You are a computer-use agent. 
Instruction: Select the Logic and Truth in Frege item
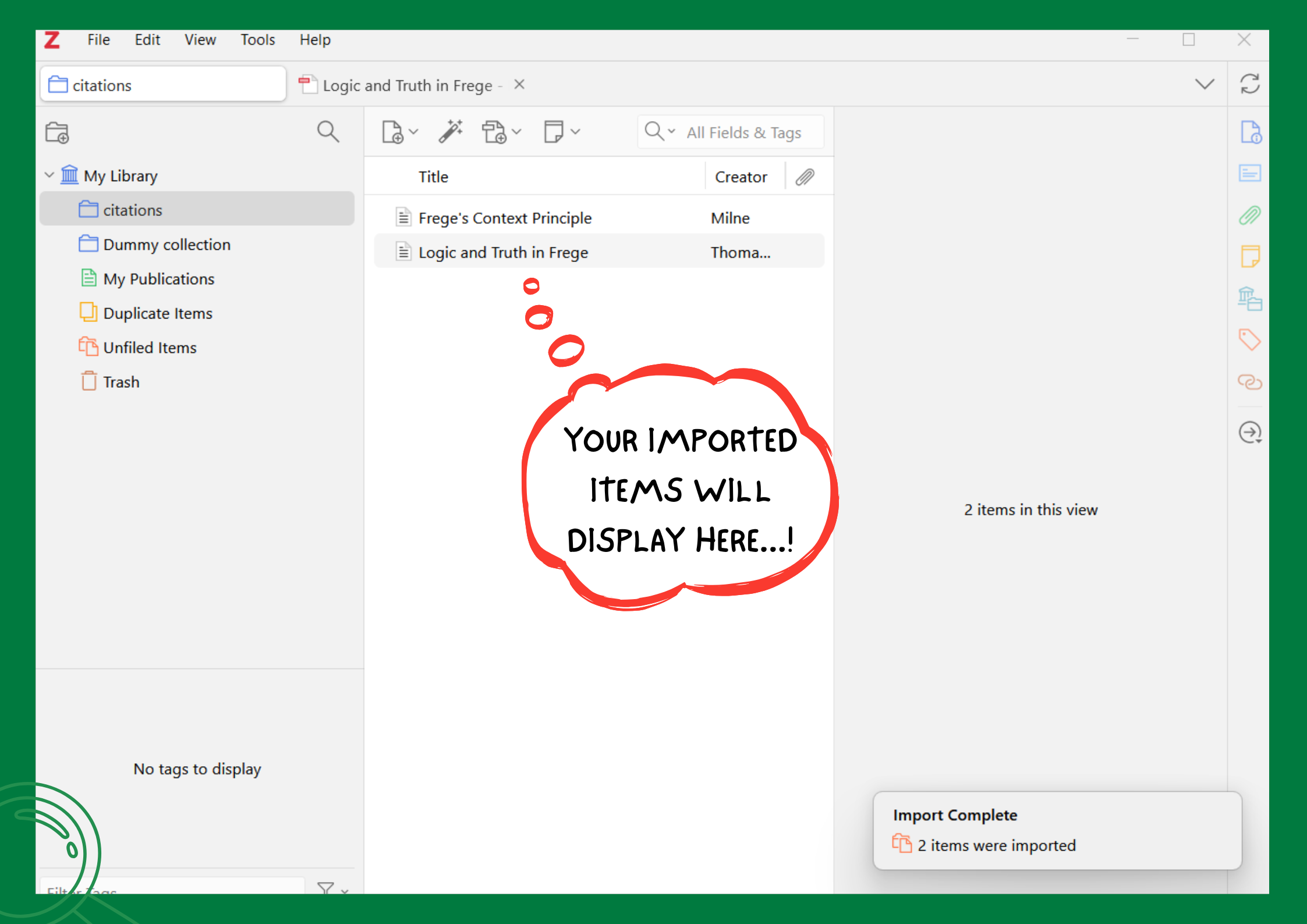pos(598,252)
